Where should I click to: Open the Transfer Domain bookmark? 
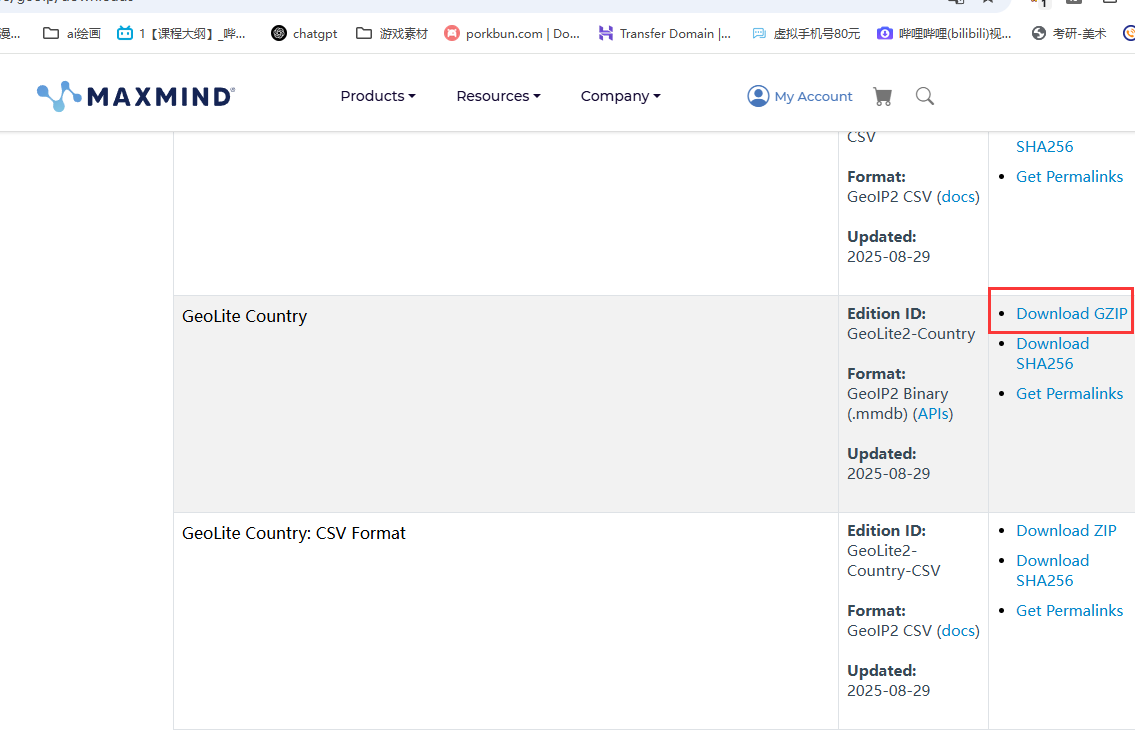click(x=664, y=33)
